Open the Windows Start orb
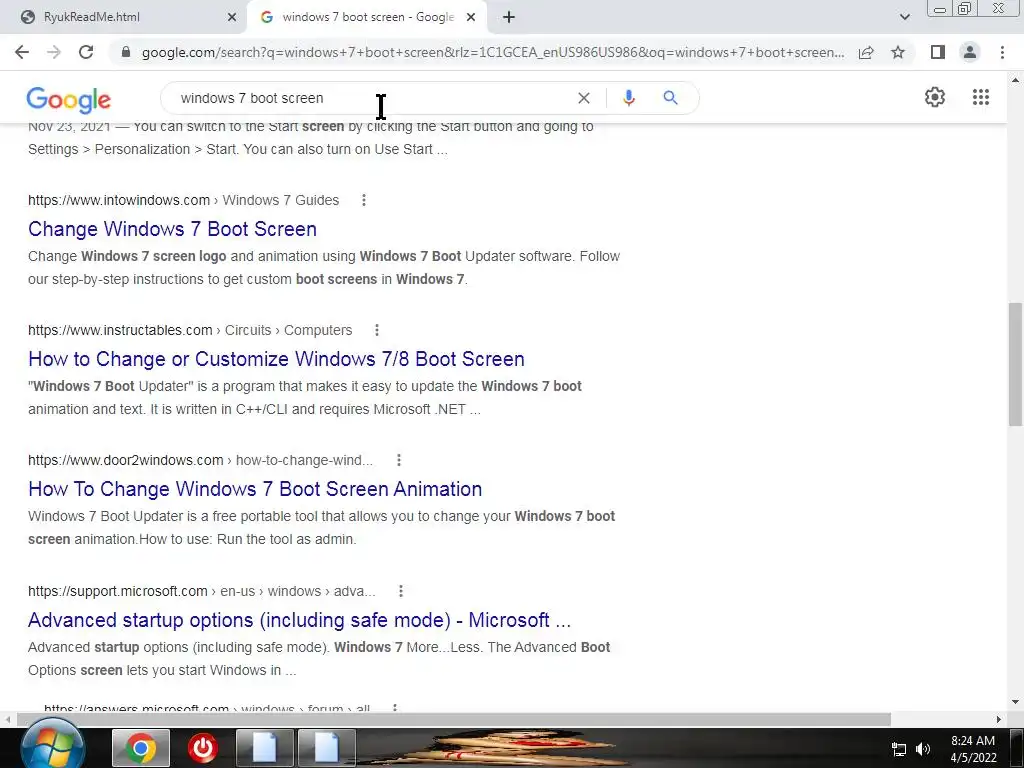Screen dimensions: 1024x768 click(x=52, y=746)
